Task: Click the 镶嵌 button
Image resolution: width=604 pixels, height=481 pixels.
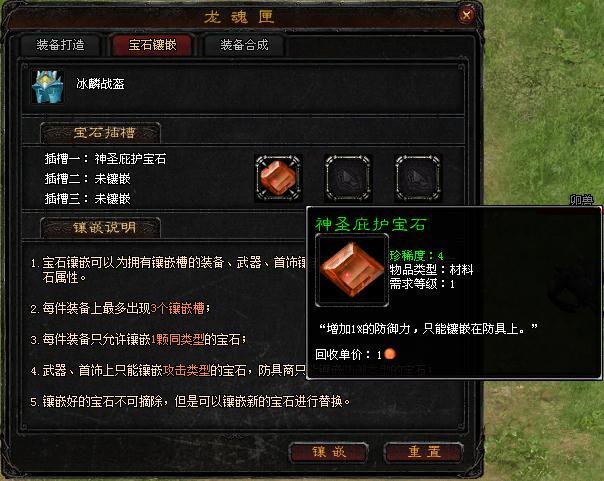Action: pyautogui.click(x=329, y=452)
